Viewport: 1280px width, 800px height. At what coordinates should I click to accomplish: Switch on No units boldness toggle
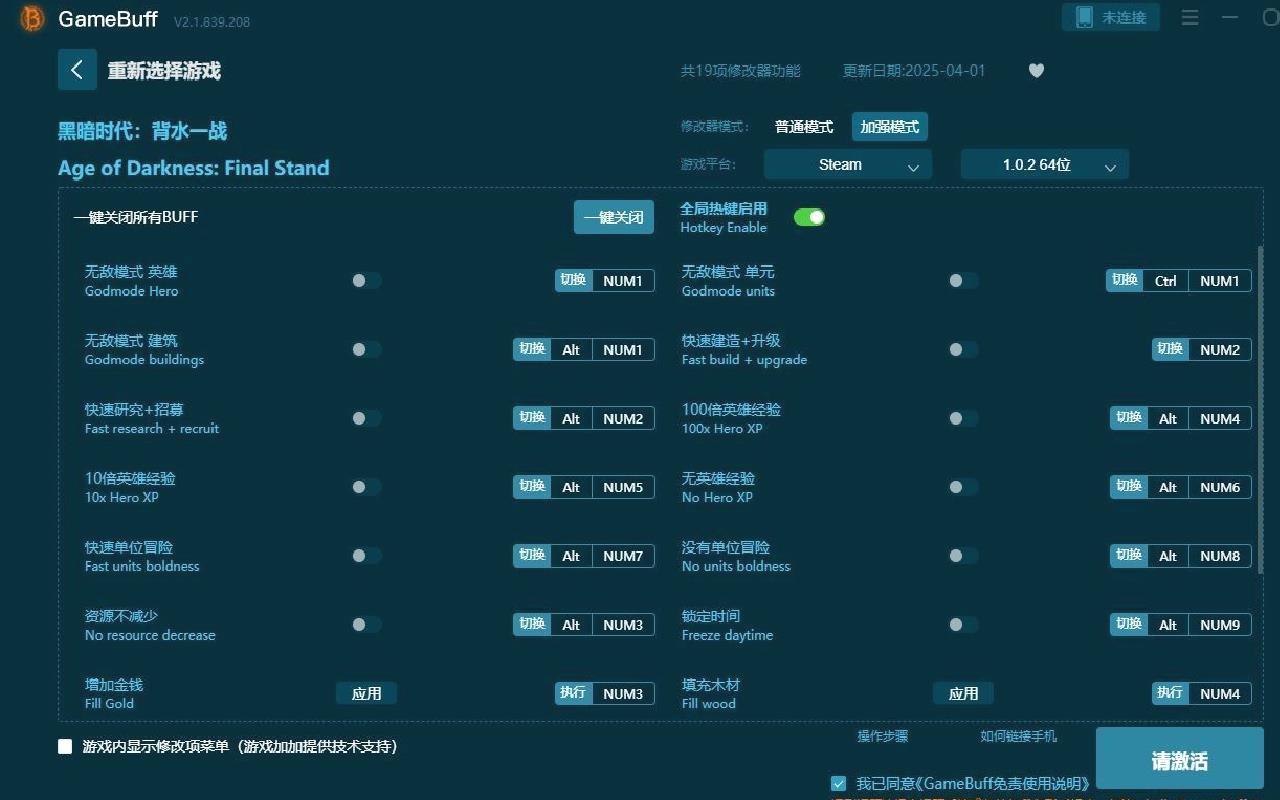tap(963, 555)
